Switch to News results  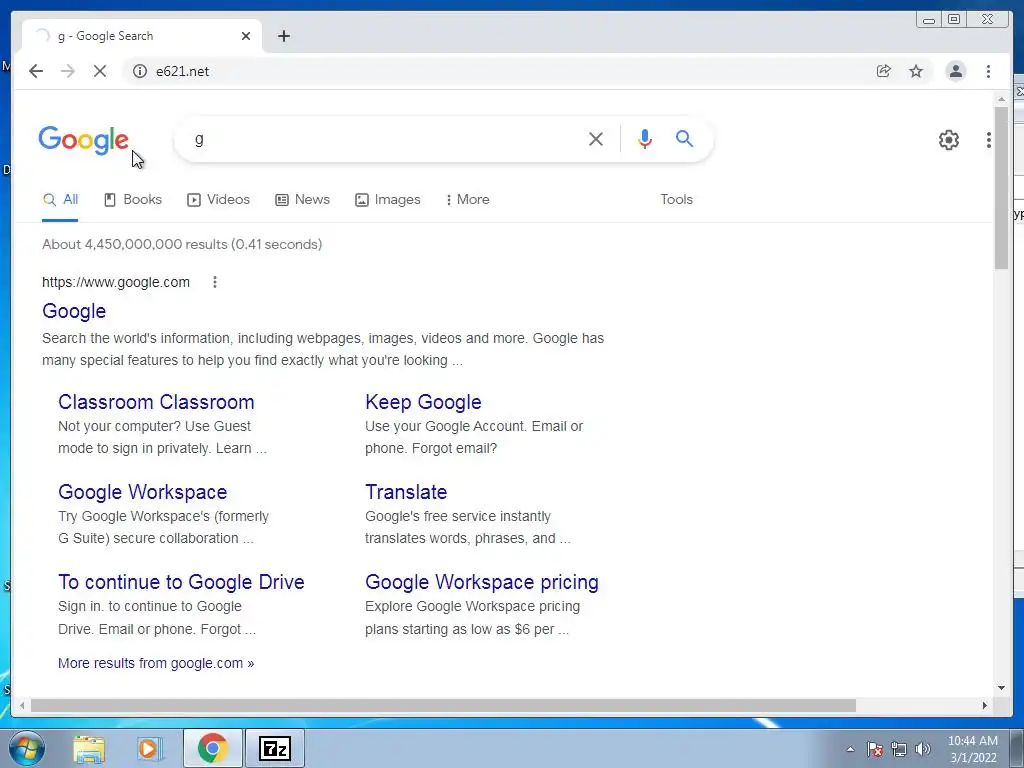point(302,200)
